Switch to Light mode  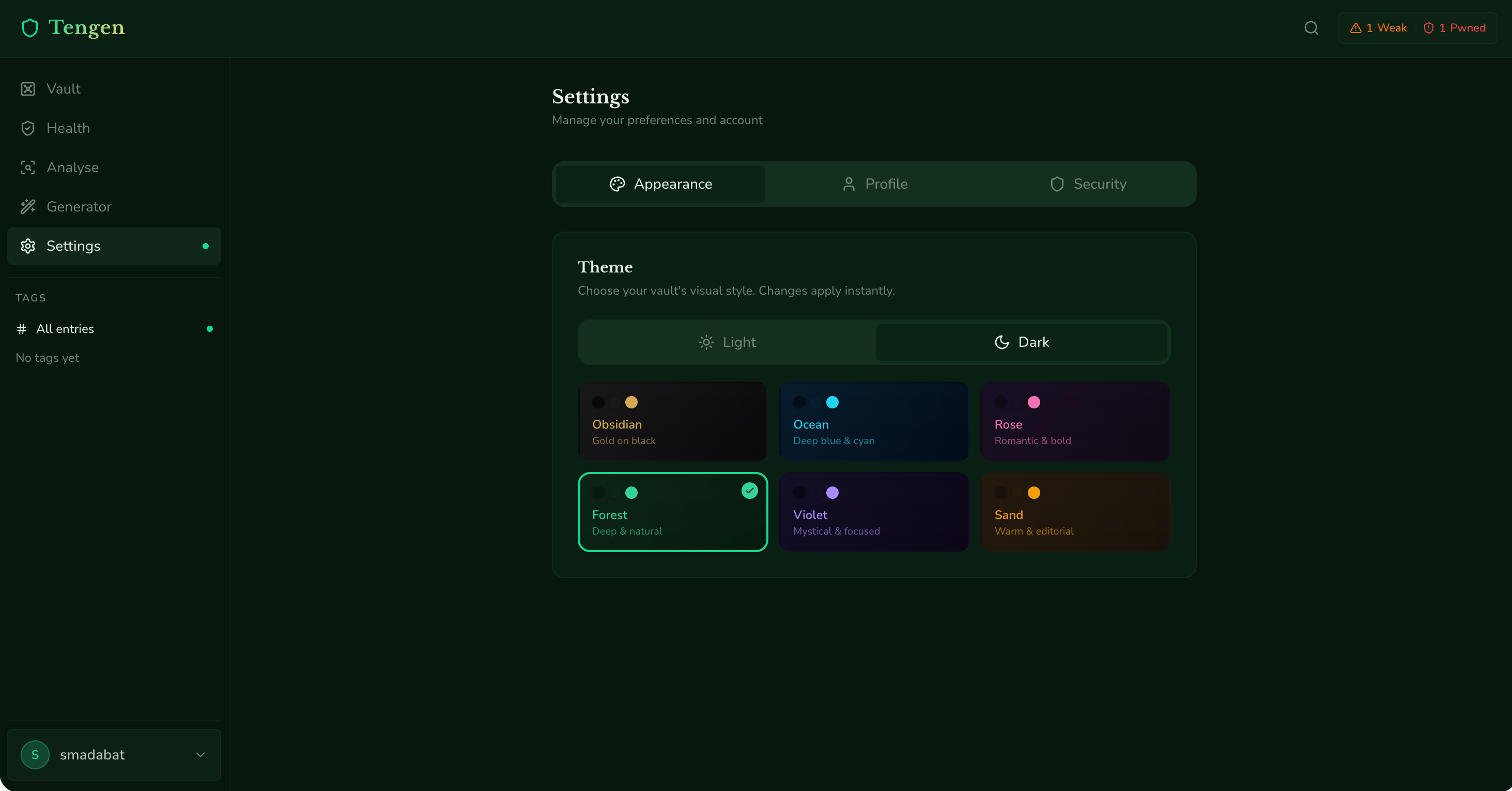(727, 342)
